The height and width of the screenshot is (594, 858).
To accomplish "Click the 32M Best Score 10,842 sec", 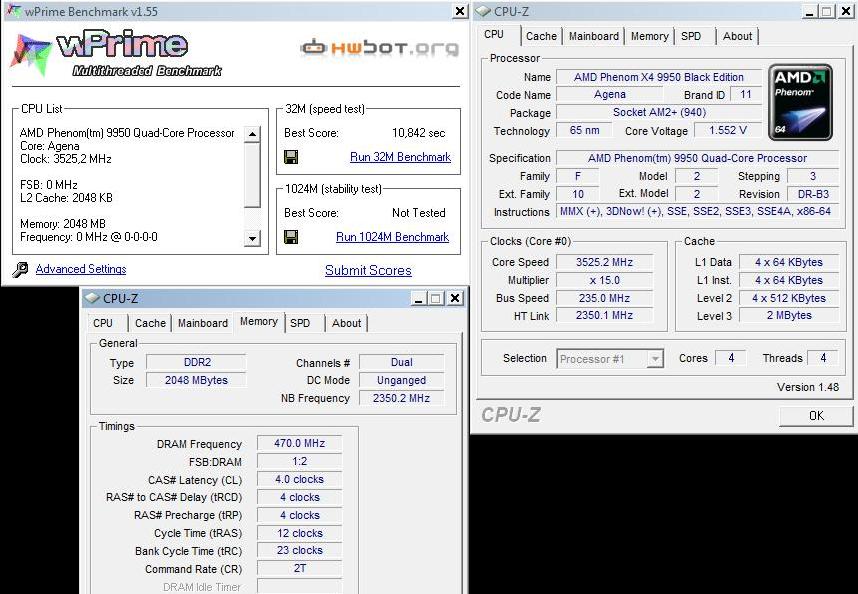I will tap(419, 133).
